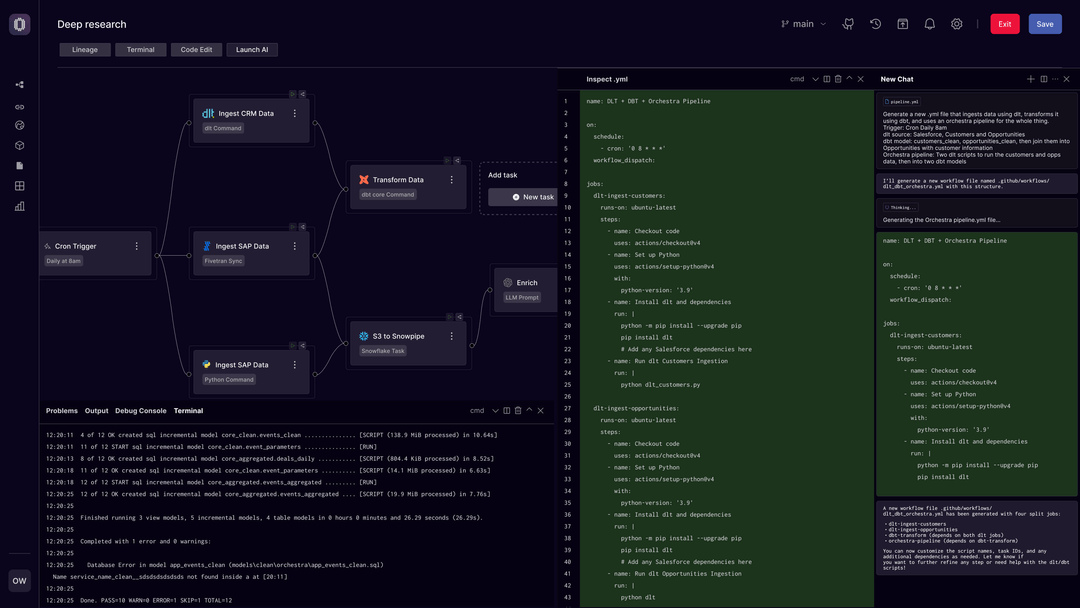Click the dlt icon on Ingest CRM Data node

click(x=207, y=114)
